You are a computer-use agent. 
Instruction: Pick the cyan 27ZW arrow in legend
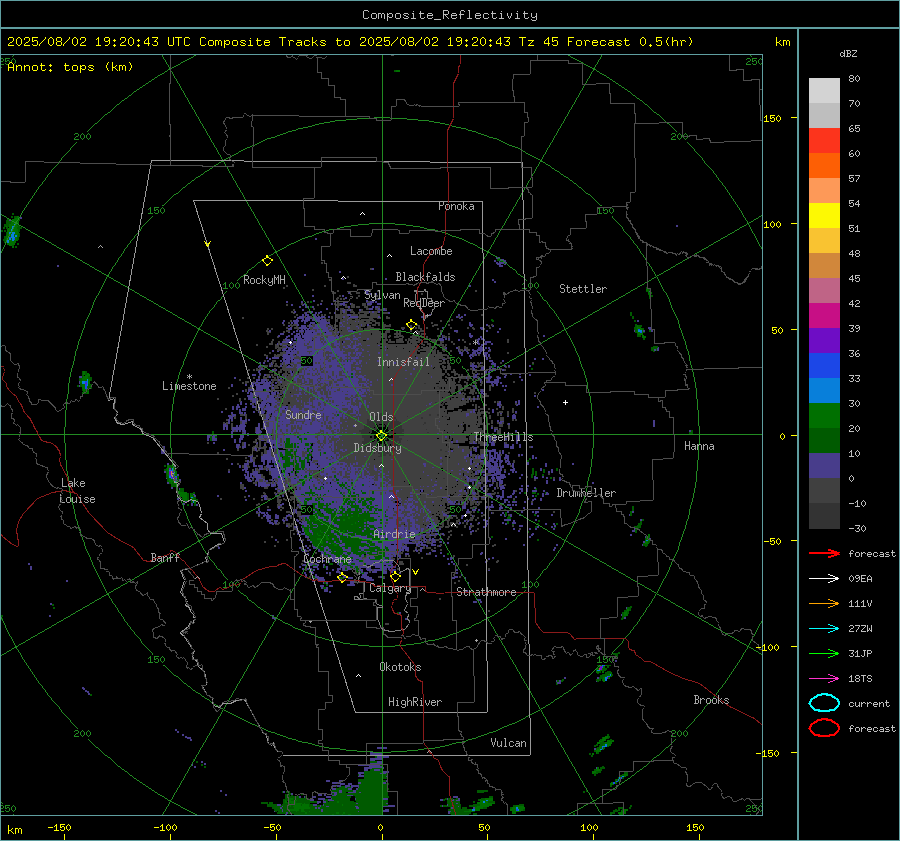[824, 629]
